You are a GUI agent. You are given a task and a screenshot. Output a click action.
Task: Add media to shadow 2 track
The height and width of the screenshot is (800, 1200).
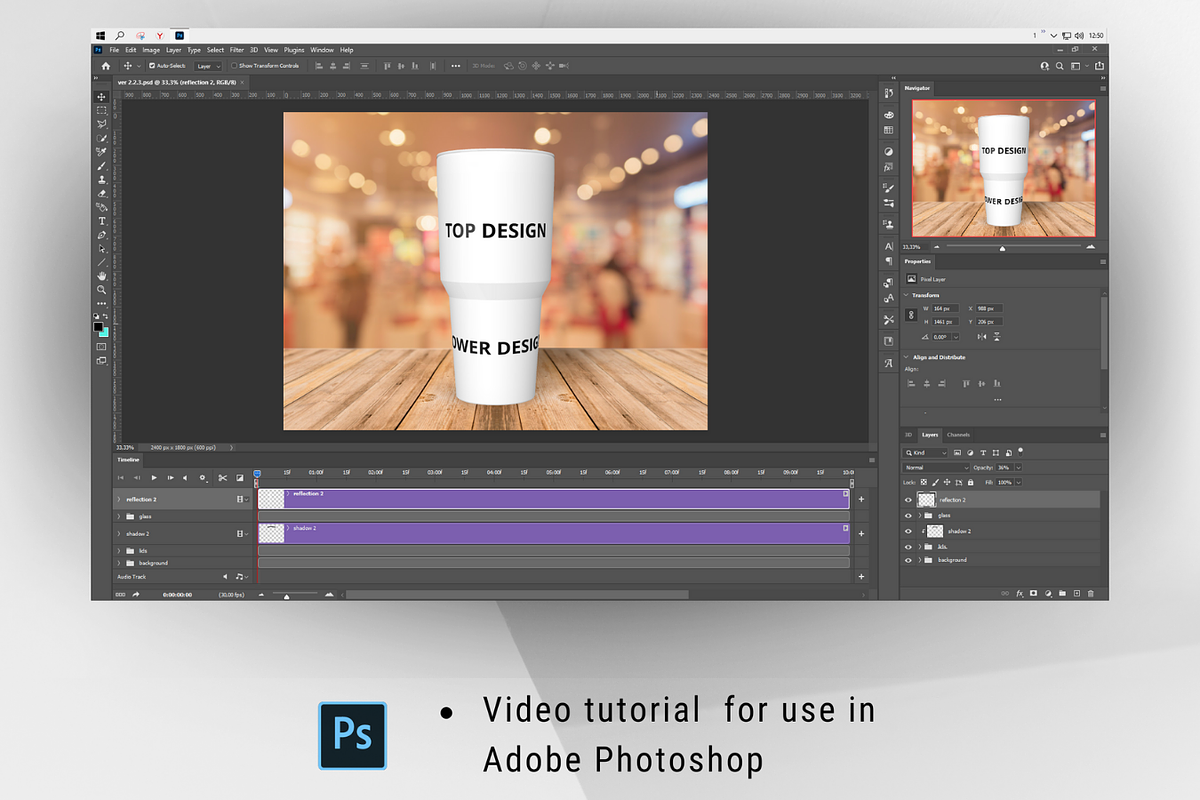click(x=861, y=534)
